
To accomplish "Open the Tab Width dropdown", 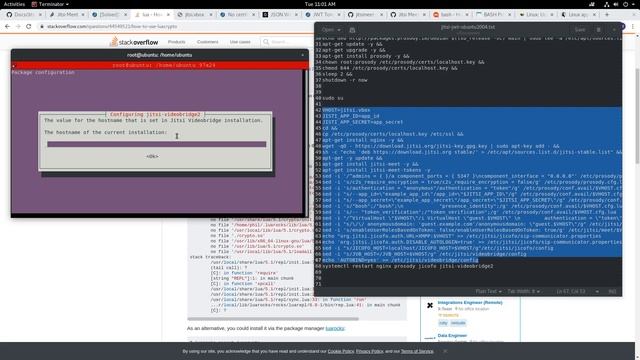I will click(524, 291).
